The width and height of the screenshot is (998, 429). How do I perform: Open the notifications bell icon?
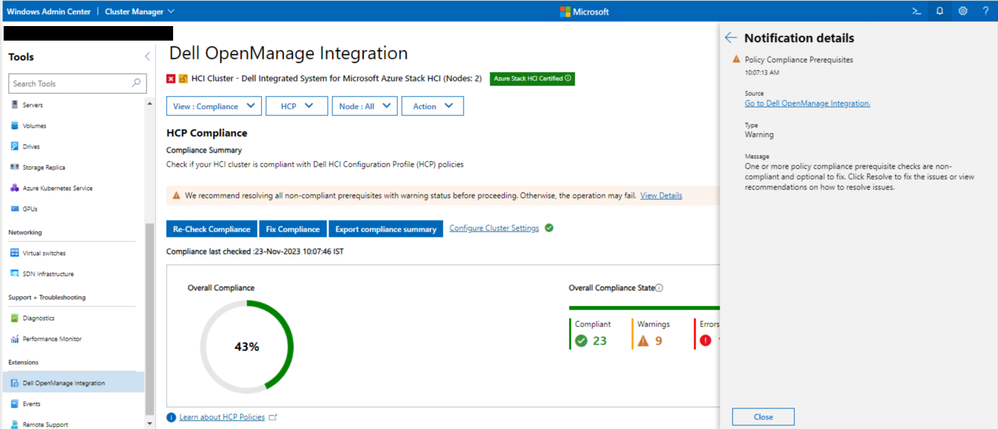(939, 11)
